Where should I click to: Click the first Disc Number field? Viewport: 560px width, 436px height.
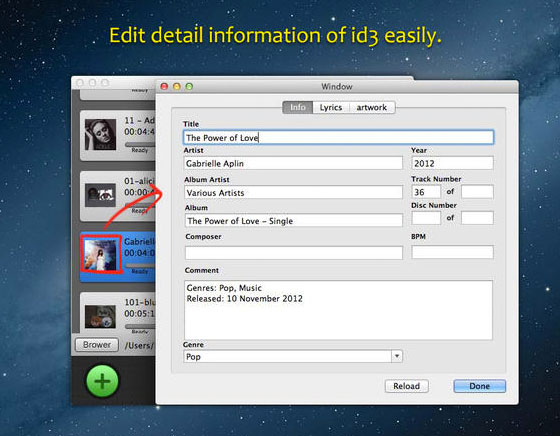coord(426,218)
